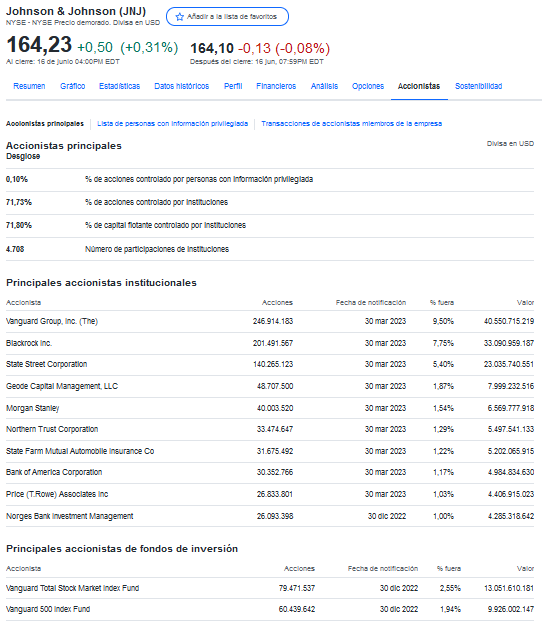542x623 pixels.
Task: Select Accionistas principales sub-navigation item
Action: pos(45,124)
